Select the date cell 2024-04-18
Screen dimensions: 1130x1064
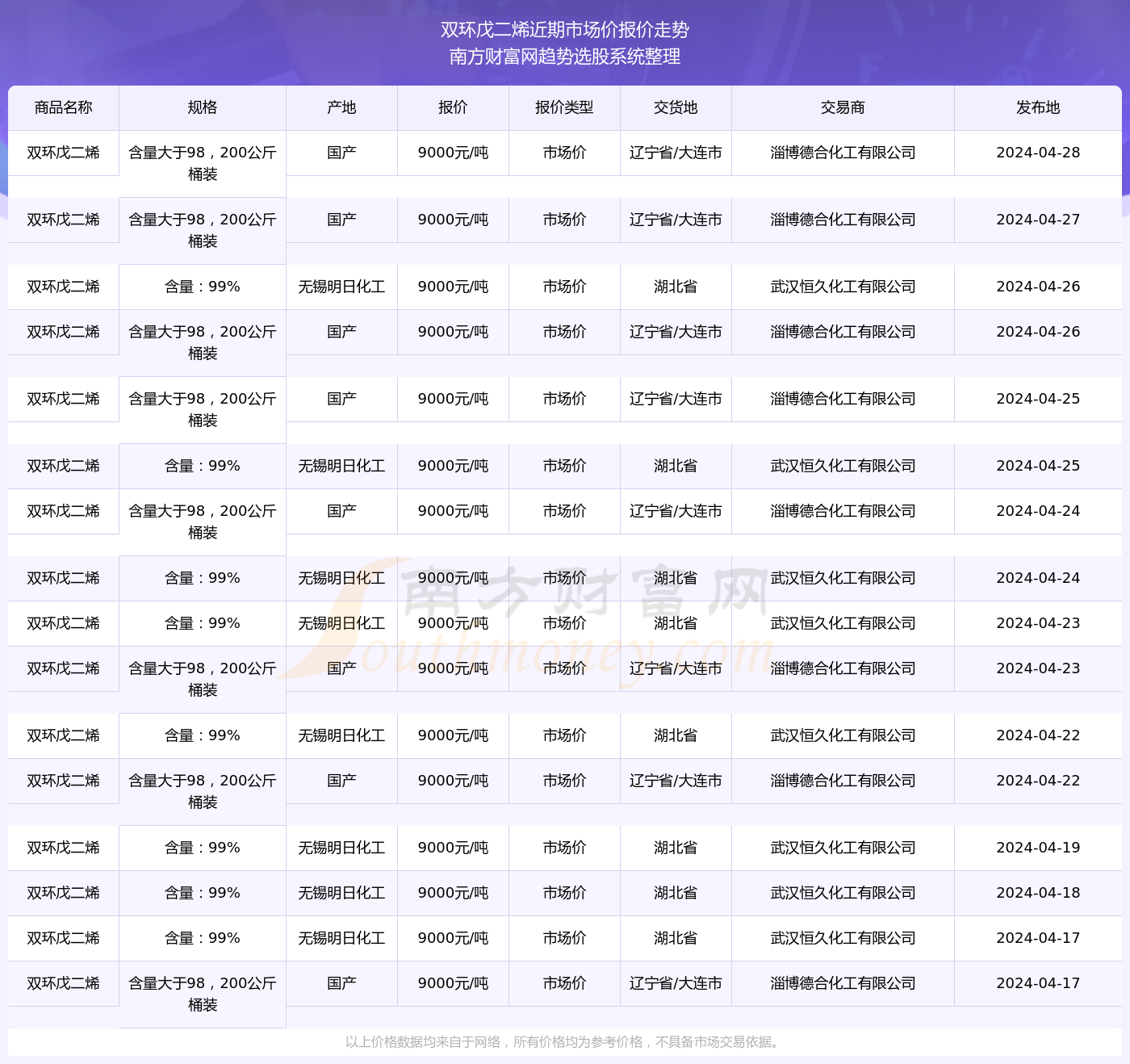pyautogui.click(x=1038, y=893)
